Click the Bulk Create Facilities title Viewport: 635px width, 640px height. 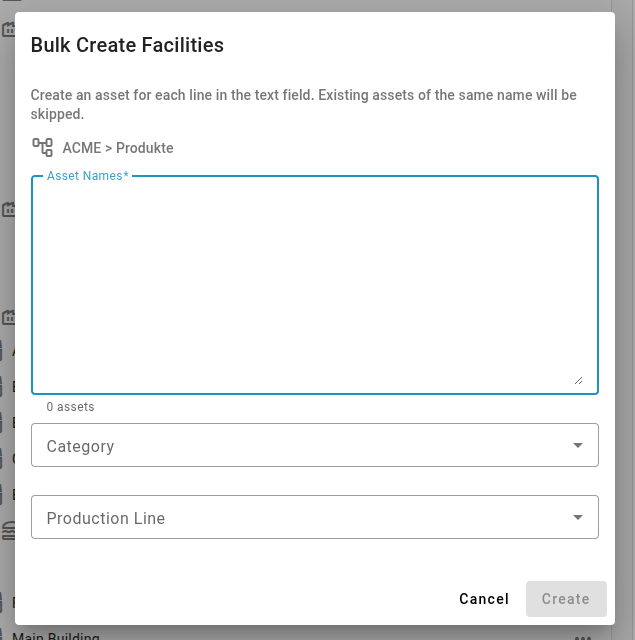(x=127, y=45)
